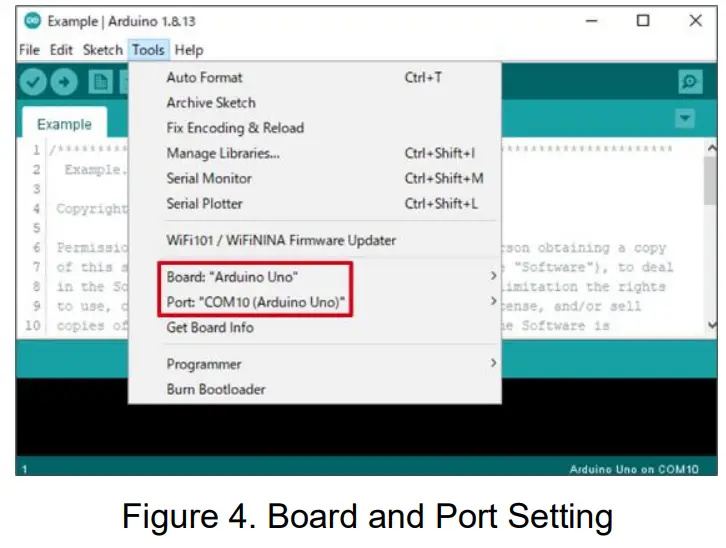This screenshot has width=726, height=548.
Task: Select Board: "Arduino Uno" entry
Action: [x=315, y=277]
